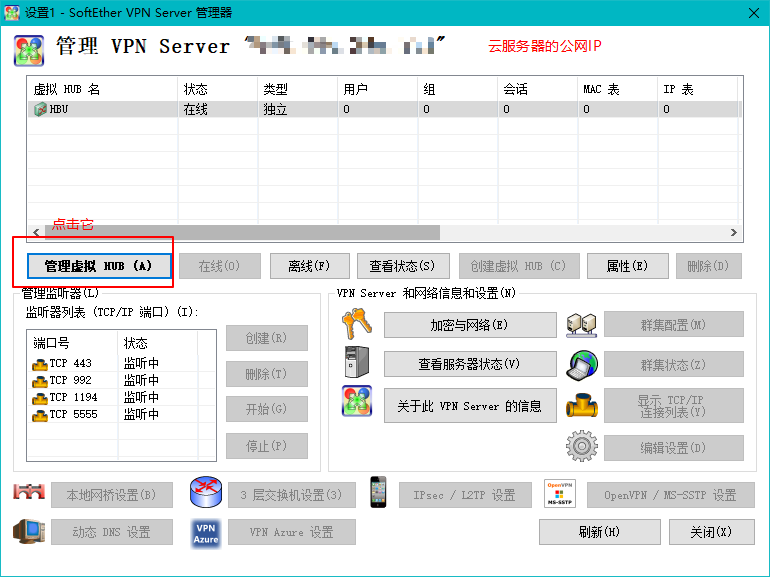This screenshot has width=770, height=577.
Task: Click the 在线(O) button
Action: 220,266
